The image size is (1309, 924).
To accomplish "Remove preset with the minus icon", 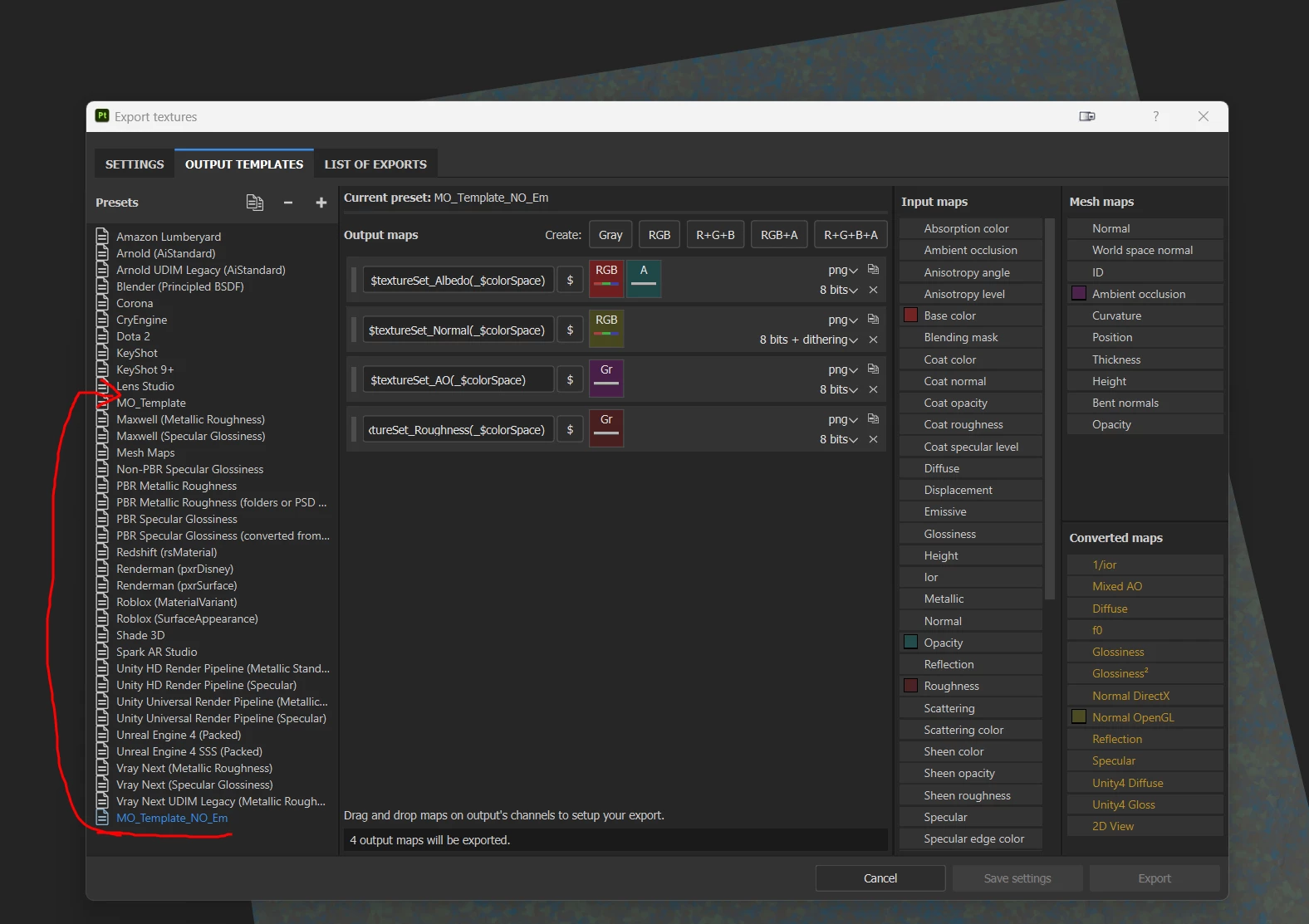I will (288, 203).
